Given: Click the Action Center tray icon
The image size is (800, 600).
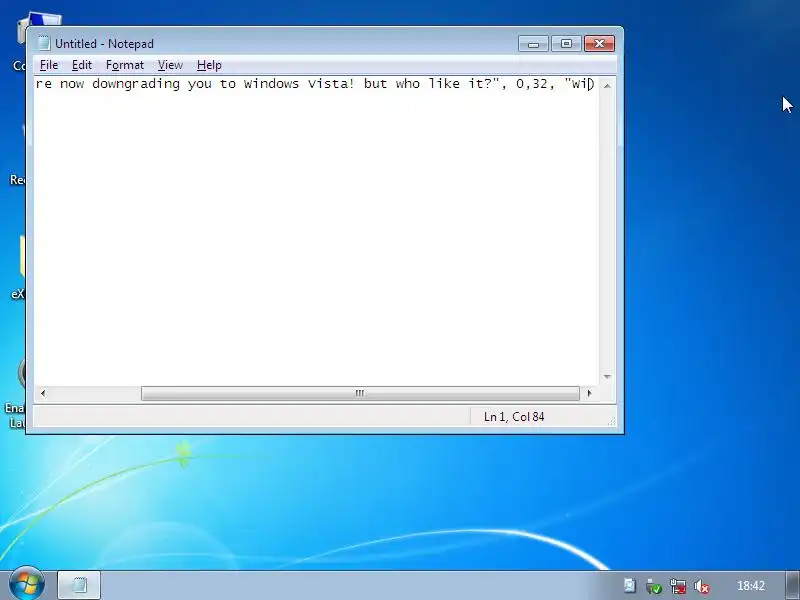Looking at the screenshot, I should click(x=630, y=586).
